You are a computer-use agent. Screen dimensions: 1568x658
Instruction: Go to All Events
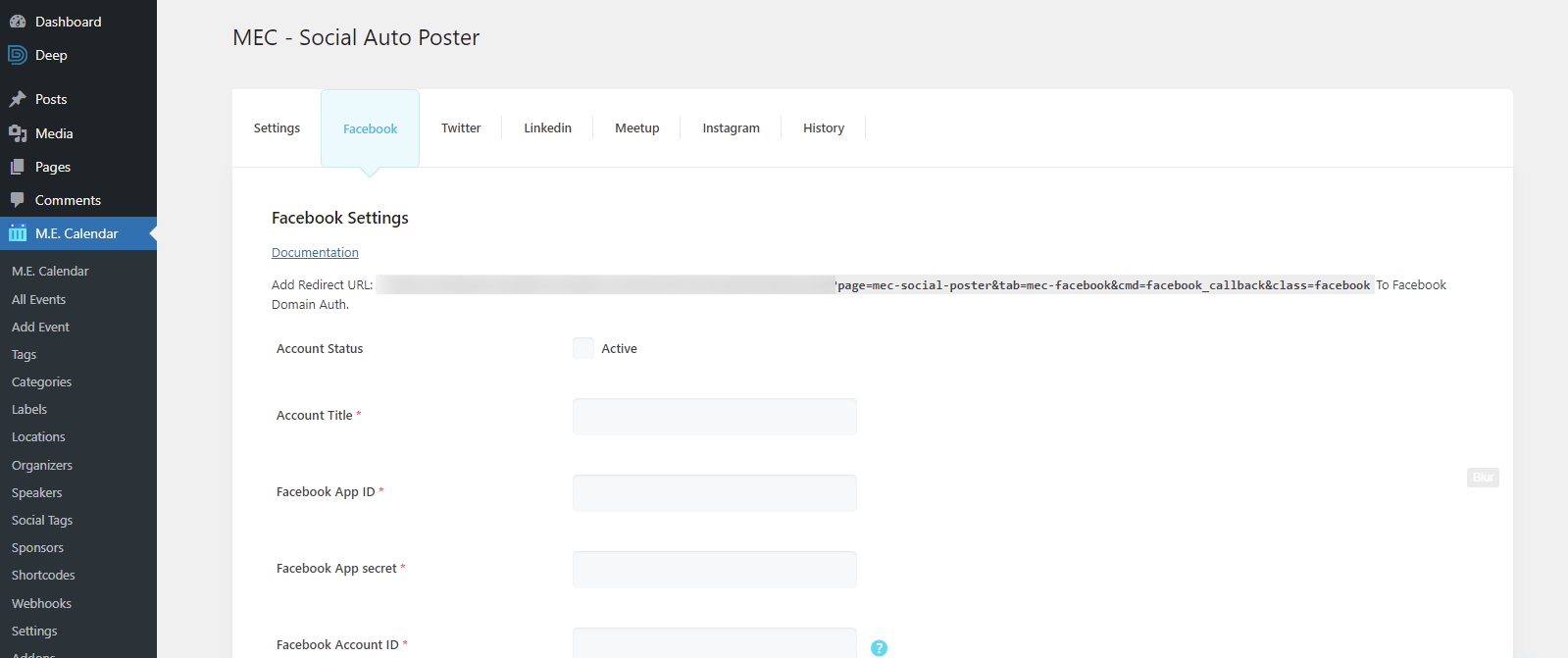tap(39, 300)
